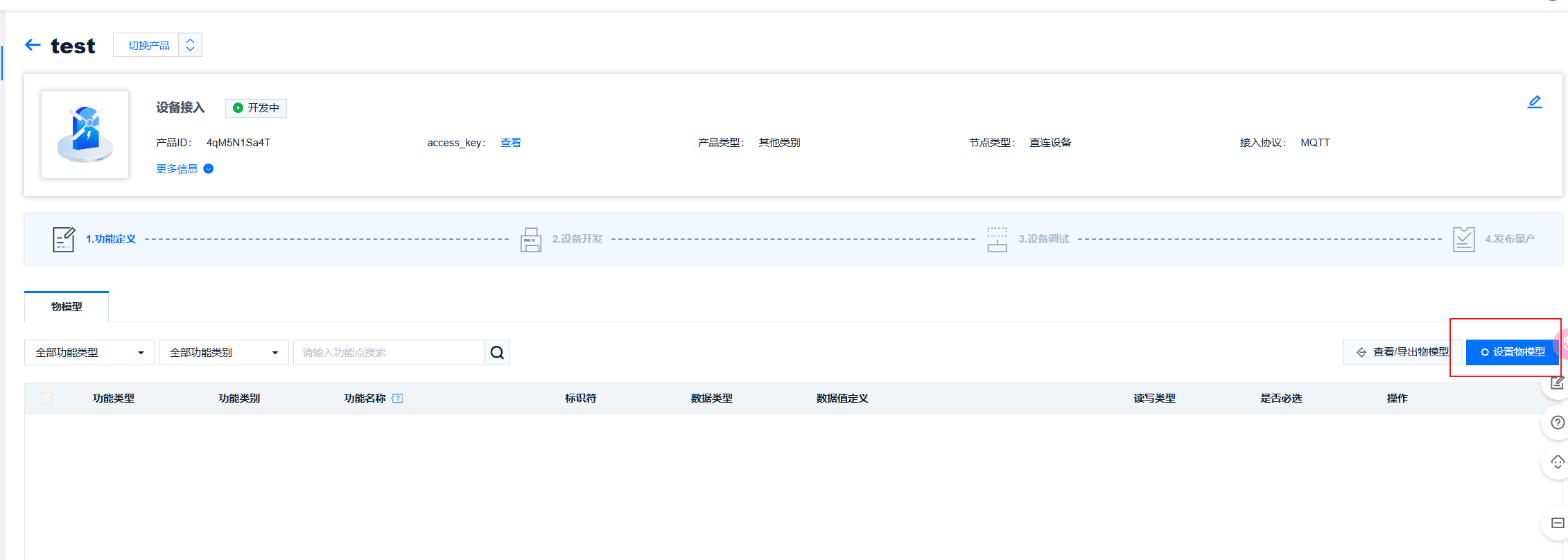The width and height of the screenshot is (1568, 560).
Task: Expand 更多信息 details
Action: click(184, 168)
